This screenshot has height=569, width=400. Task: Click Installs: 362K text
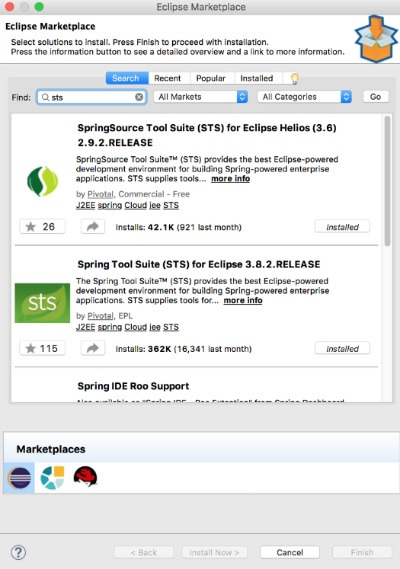tap(143, 349)
